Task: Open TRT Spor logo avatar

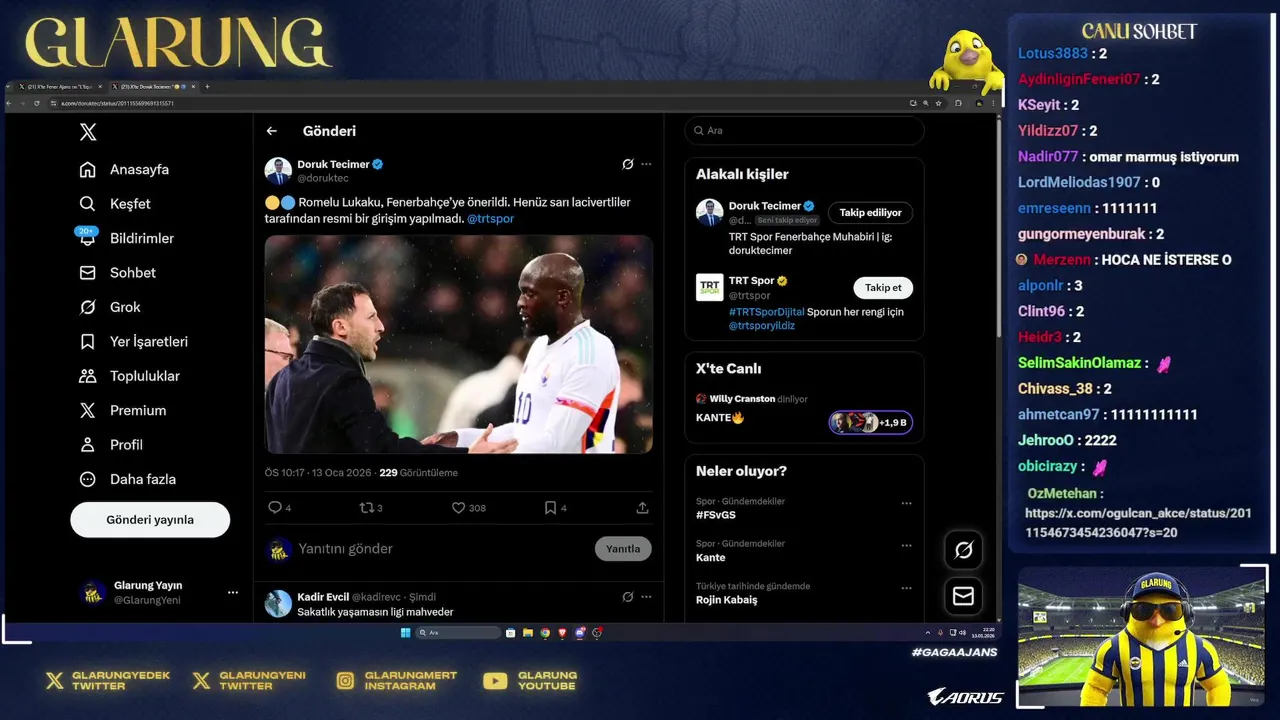Action: point(710,287)
